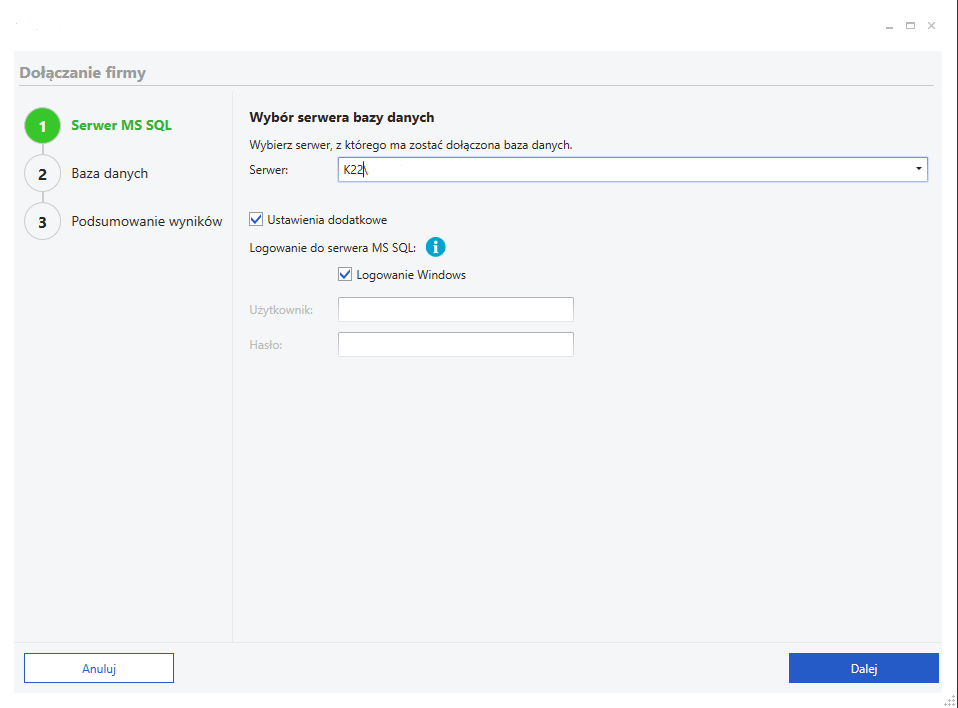Screen dimensions: 958x708
Task: Close the Dołączanie firmy window
Action: coord(931,26)
